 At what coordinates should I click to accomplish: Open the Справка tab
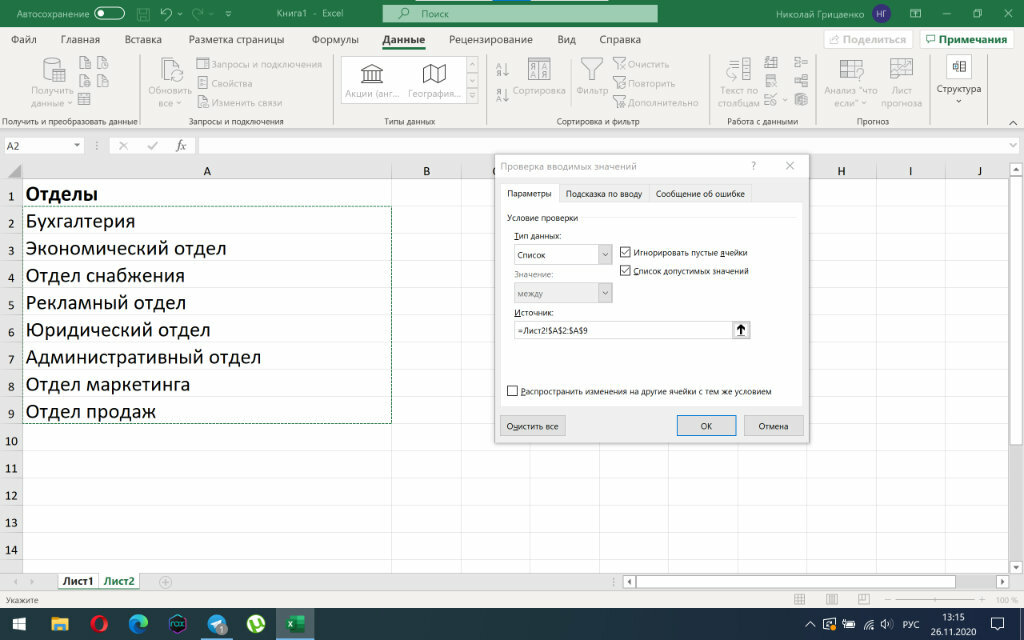click(x=620, y=39)
